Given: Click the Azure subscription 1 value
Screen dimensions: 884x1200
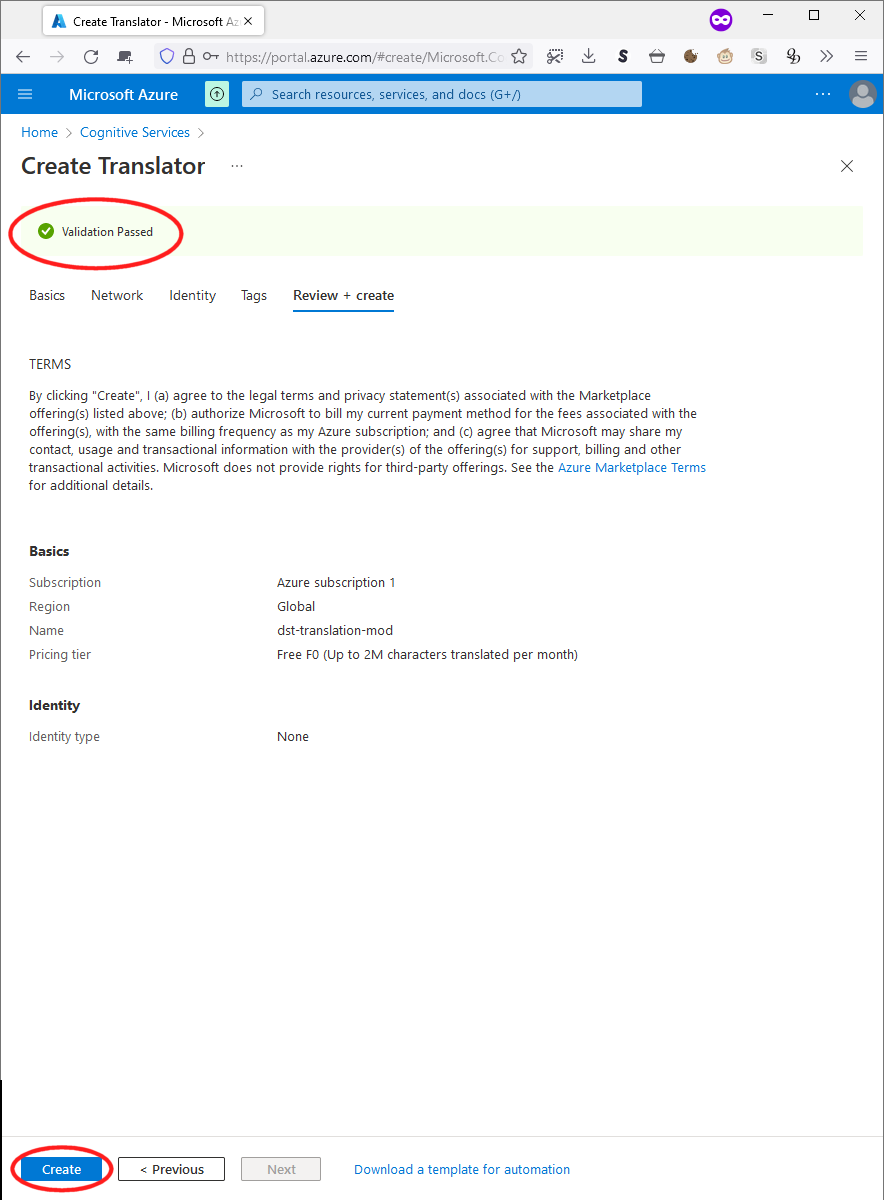Looking at the screenshot, I should 336,582.
